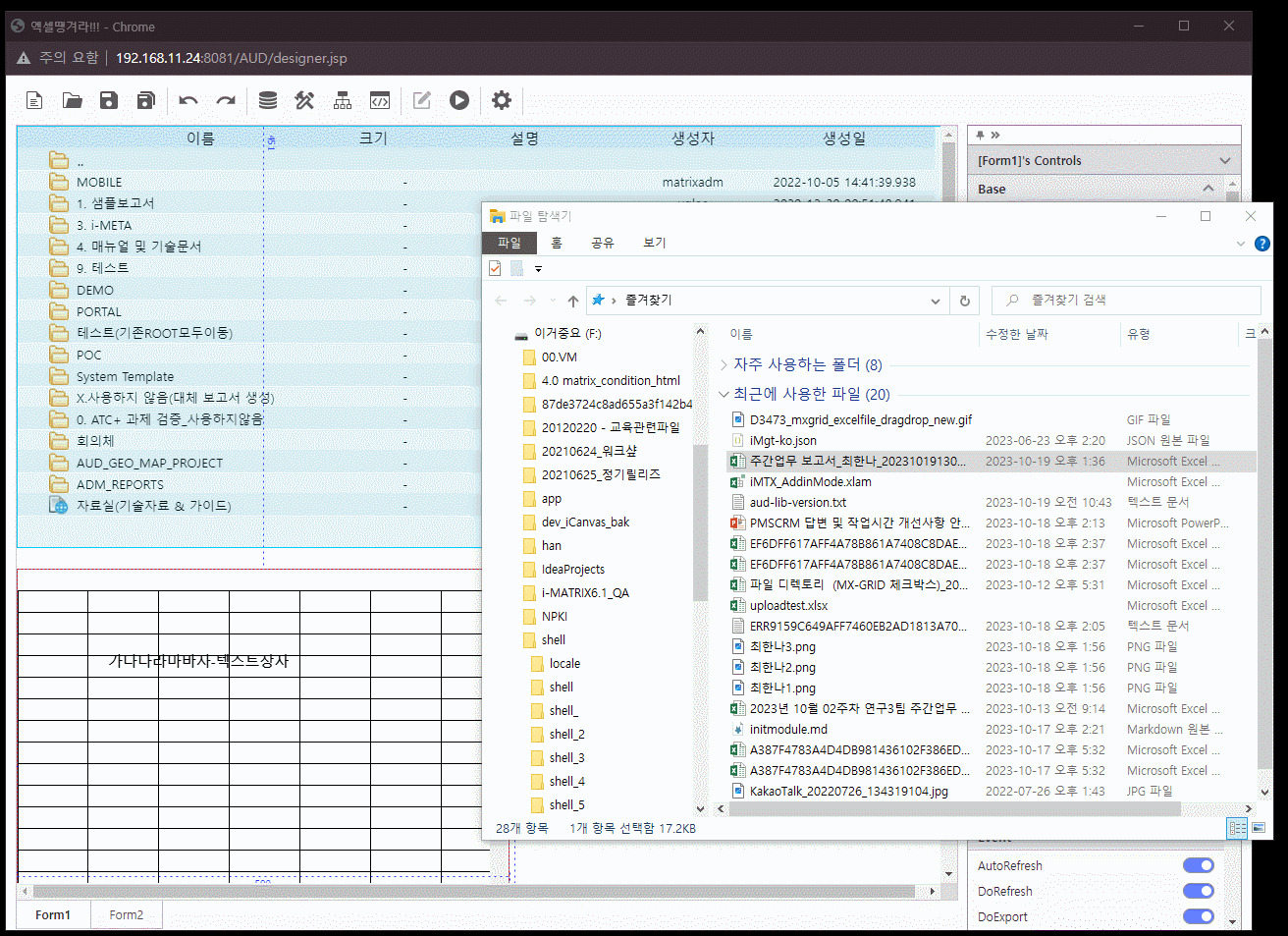Open the designer settings gear icon
The image size is (1288, 936).
pyautogui.click(x=502, y=100)
